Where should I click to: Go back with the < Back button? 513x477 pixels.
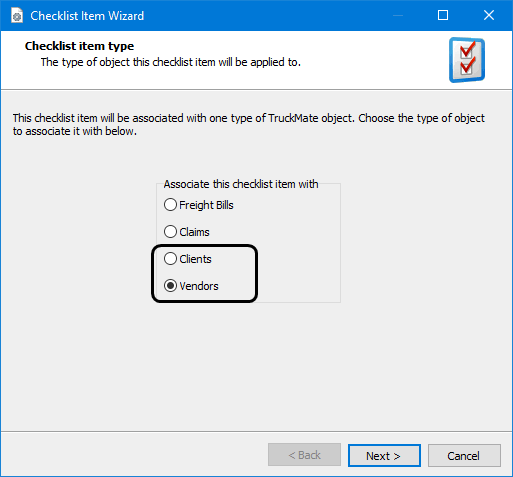click(x=304, y=455)
